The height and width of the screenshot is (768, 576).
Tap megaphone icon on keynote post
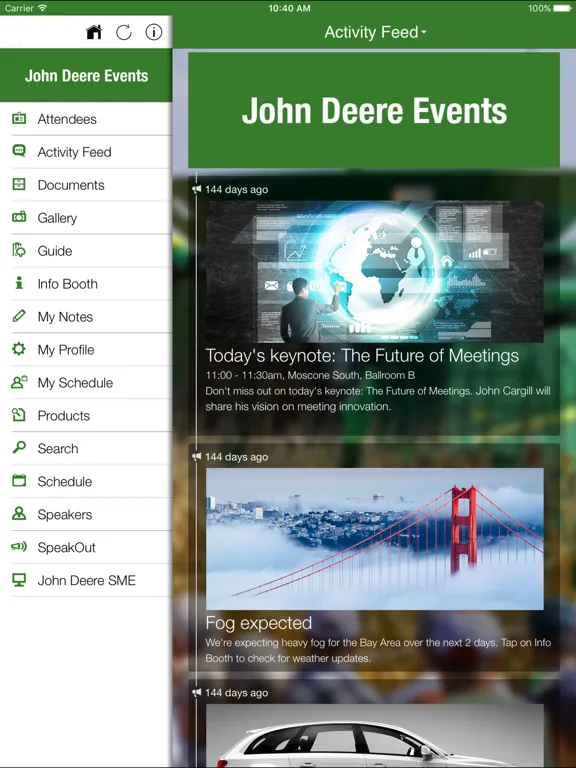point(196,189)
